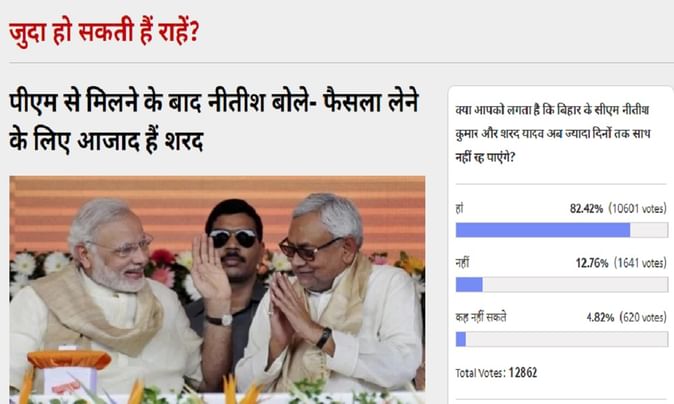Click the '4.82%' percentage figure
674x404 pixels.
(x=600, y=318)
